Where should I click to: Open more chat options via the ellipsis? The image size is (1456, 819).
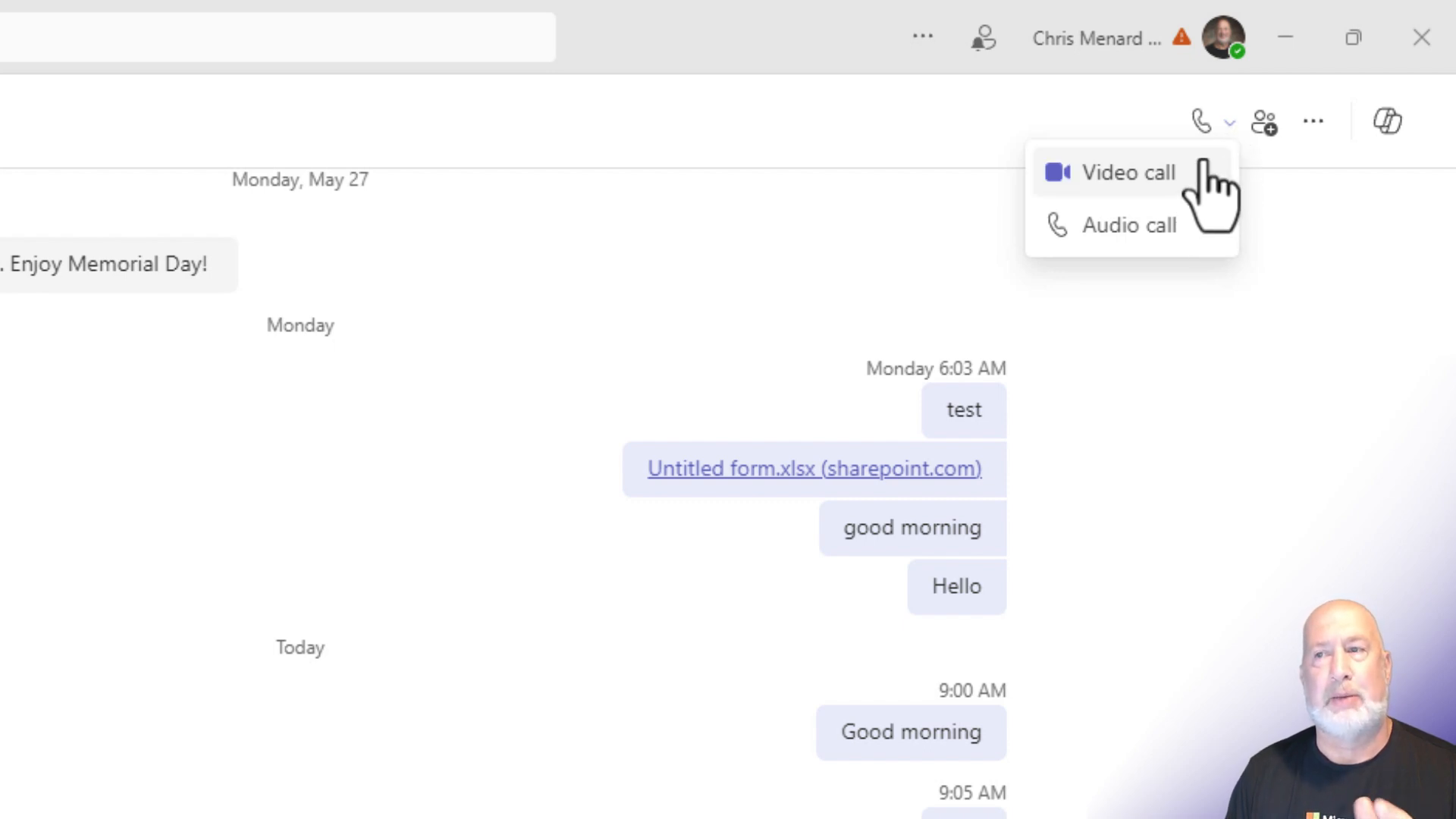point(1313,121)
